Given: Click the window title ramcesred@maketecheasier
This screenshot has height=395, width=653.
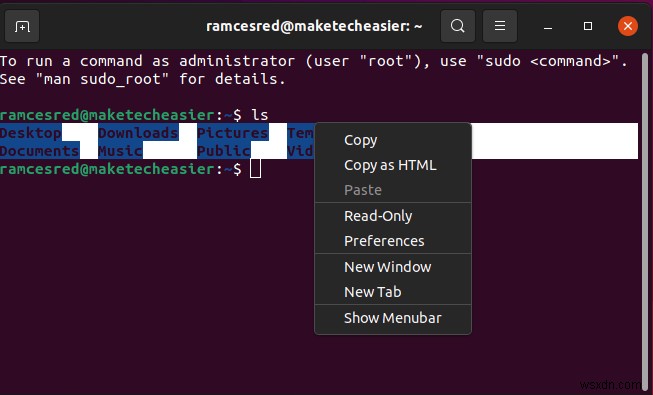Looking at the screenshot, I should pyautogui.click(x=314, y=26).
